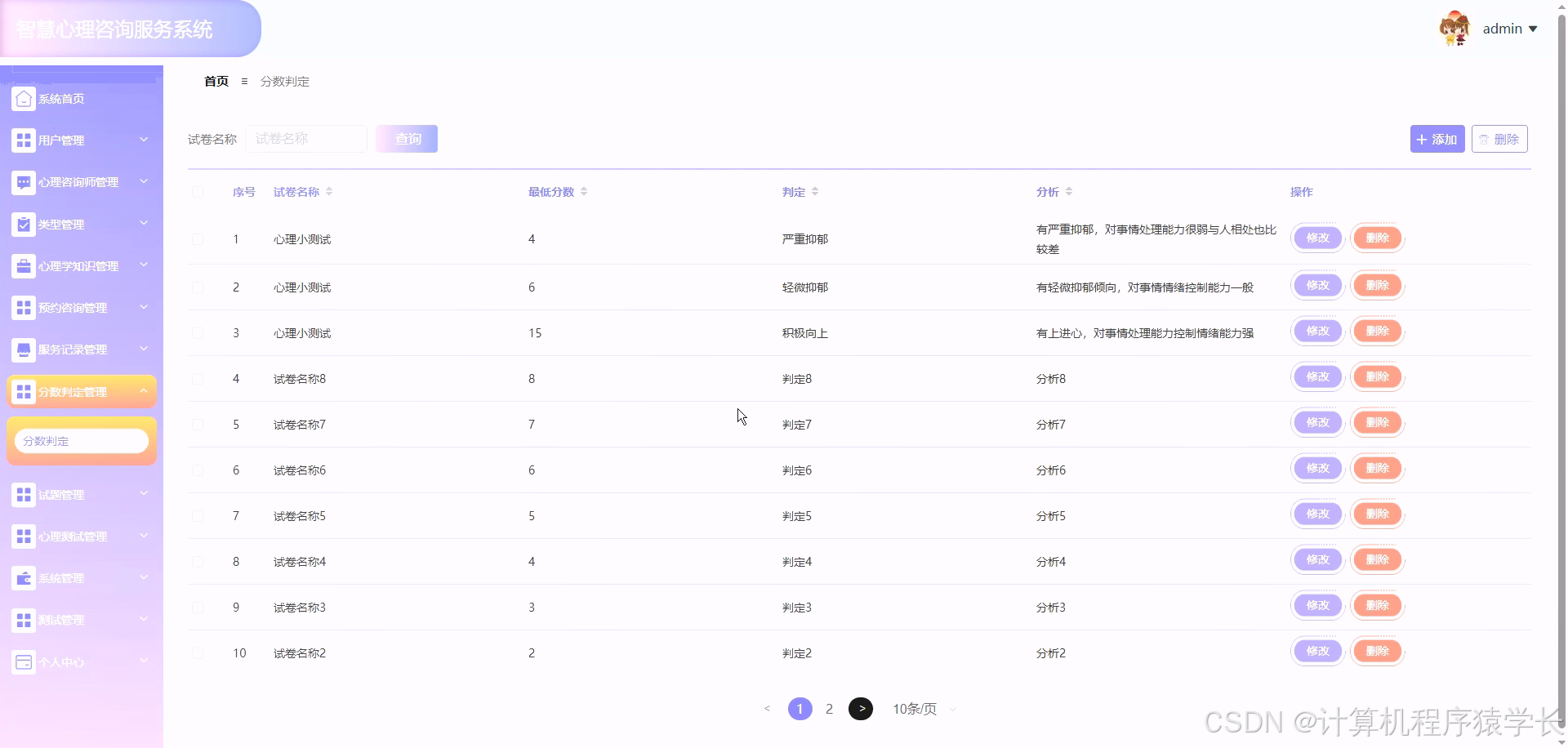Expand the 用户管理 menu chevron
This screenshot has height=748, width=1568.
coord(144,140)
